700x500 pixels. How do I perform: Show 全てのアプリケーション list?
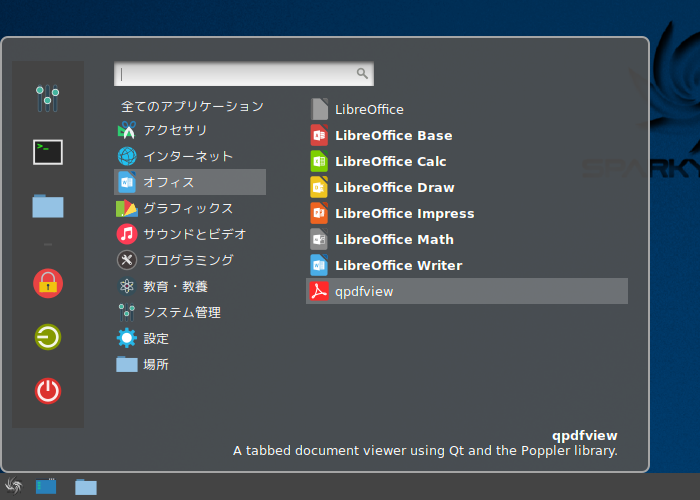[x=190, y=106]
